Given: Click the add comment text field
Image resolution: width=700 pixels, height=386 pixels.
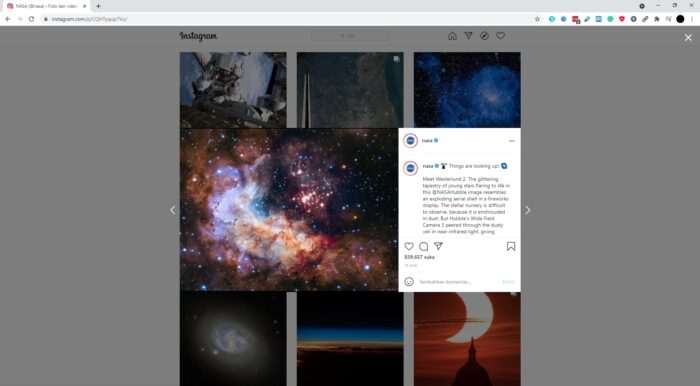Looking at the screenshot, I should [x=459, y=282].
